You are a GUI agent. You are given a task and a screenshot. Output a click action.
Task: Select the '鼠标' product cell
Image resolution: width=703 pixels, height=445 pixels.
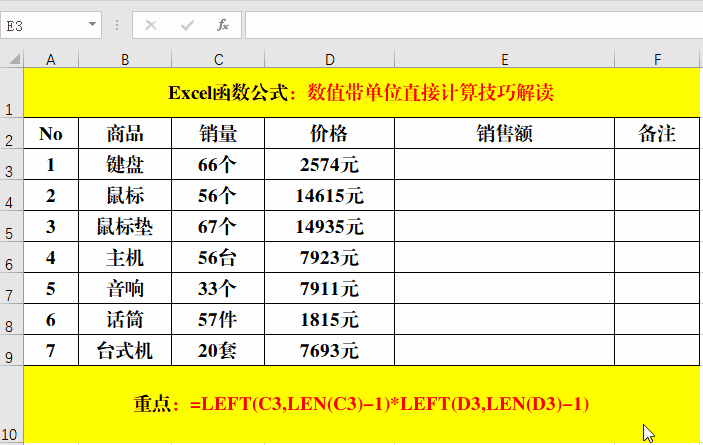[x=125, y=195]
